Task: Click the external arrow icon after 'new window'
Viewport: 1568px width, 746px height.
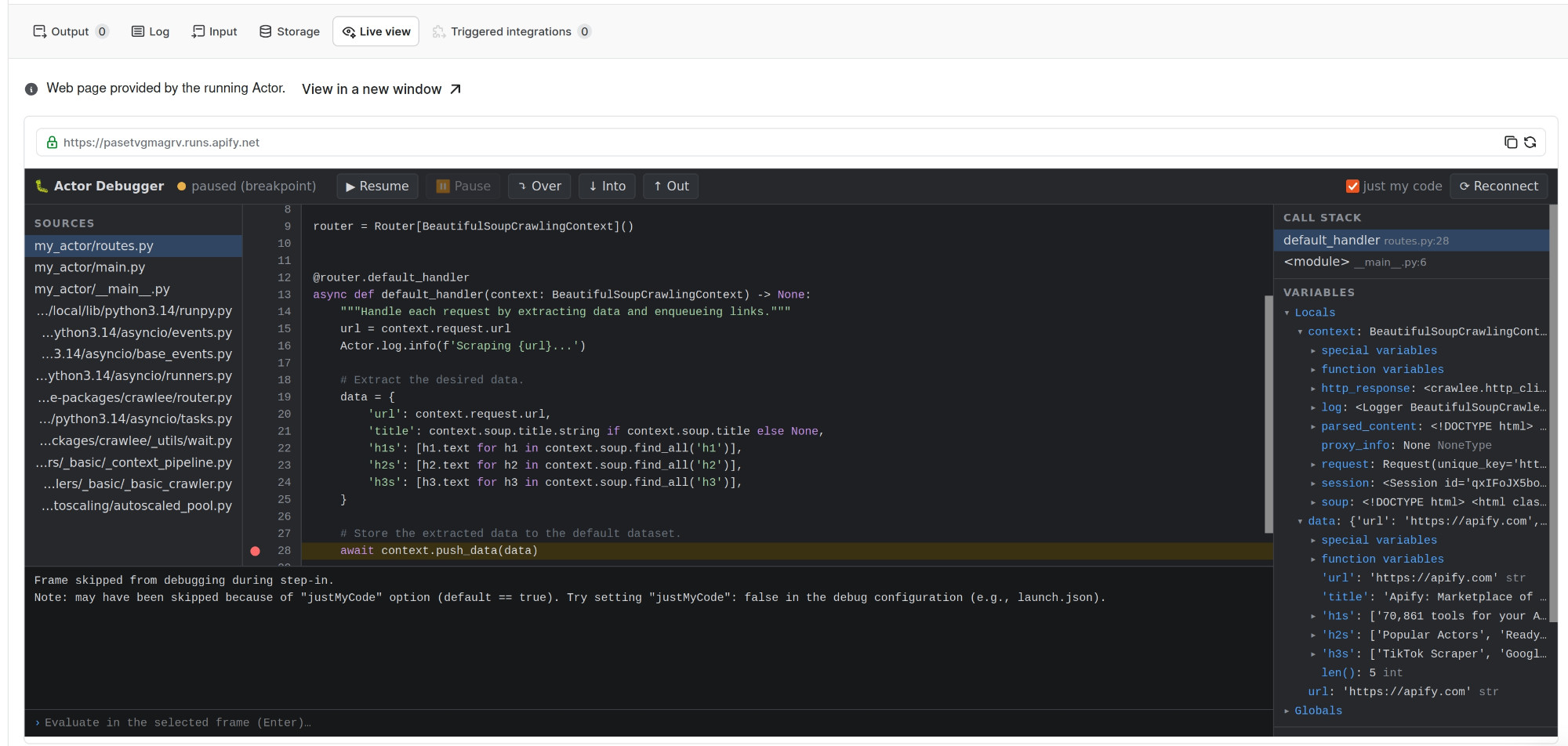Action: (456, 89)
